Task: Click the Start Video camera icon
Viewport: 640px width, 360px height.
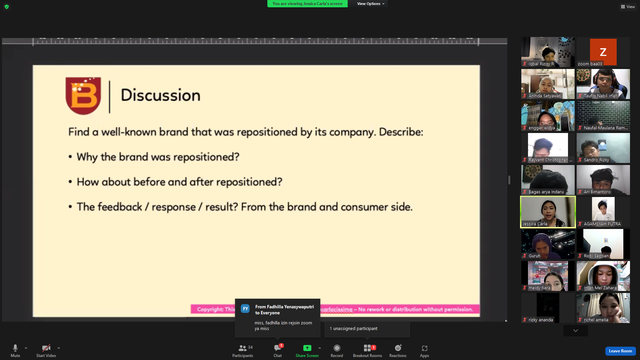Action: pyautogui.click(x=46, y=348)
